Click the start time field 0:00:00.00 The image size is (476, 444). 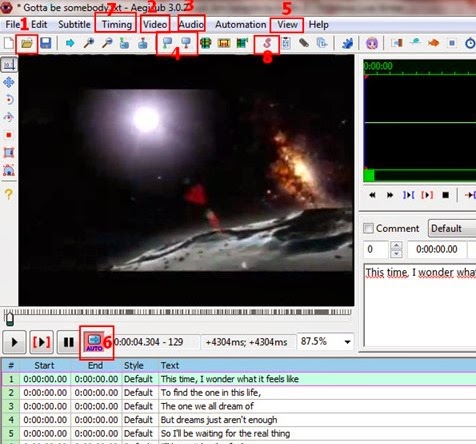(x=437, y=249)
